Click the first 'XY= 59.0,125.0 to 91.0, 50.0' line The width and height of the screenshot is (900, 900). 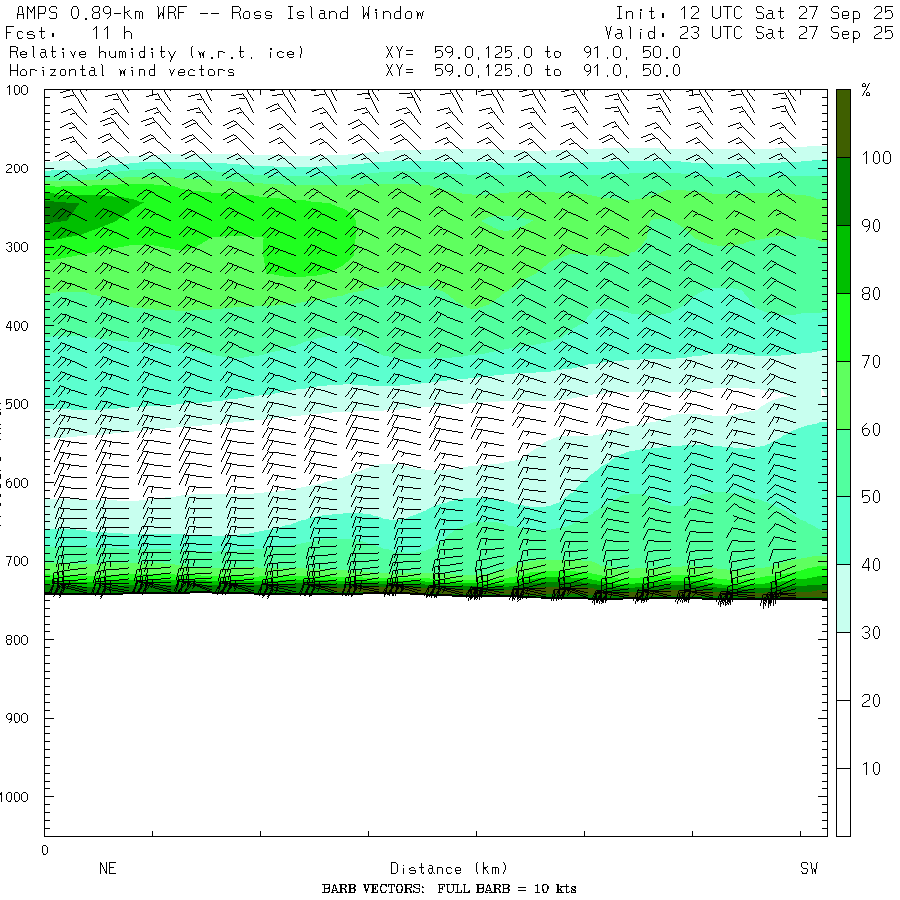coord(533,53)
